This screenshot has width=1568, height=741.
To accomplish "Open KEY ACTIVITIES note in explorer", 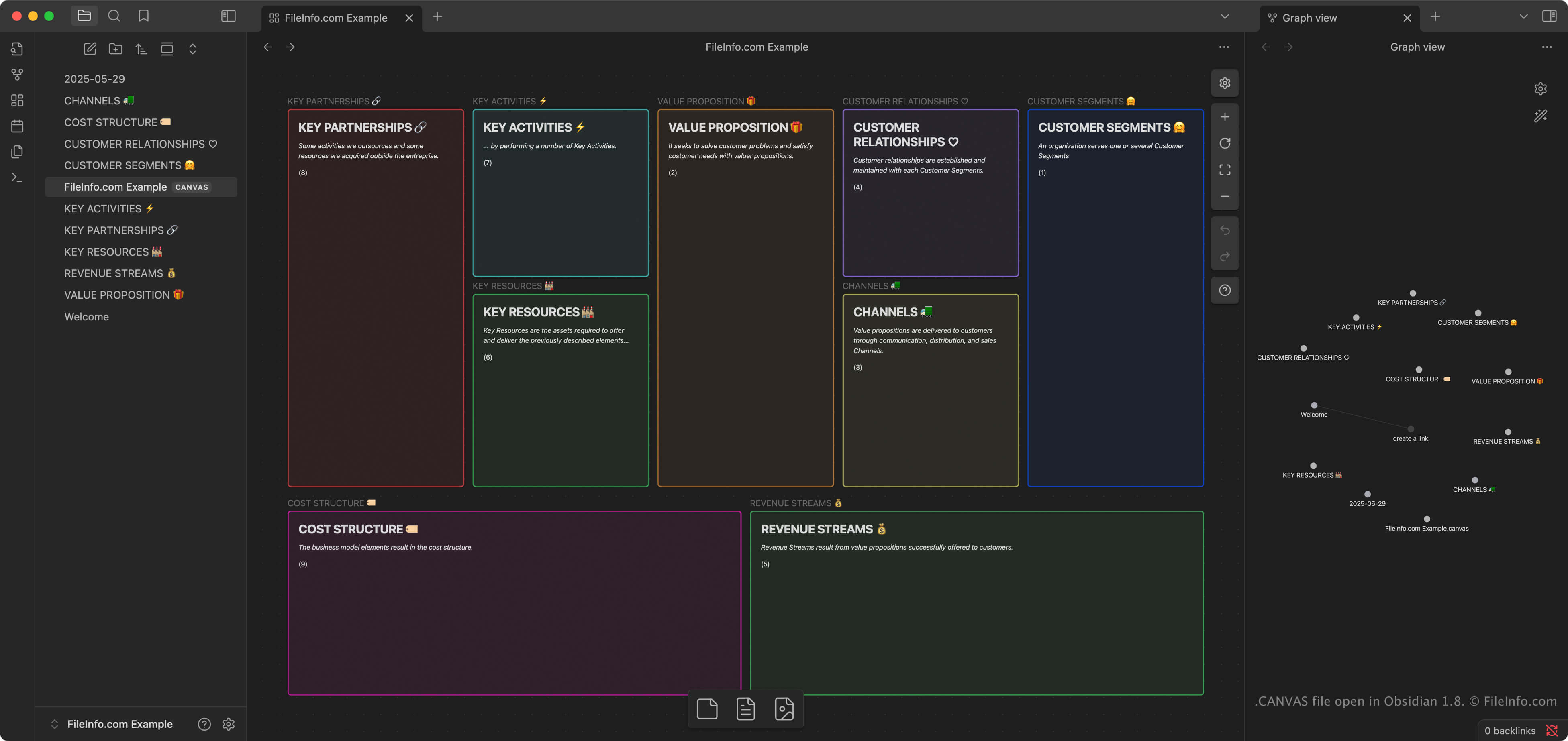I will tap(141, 209).
